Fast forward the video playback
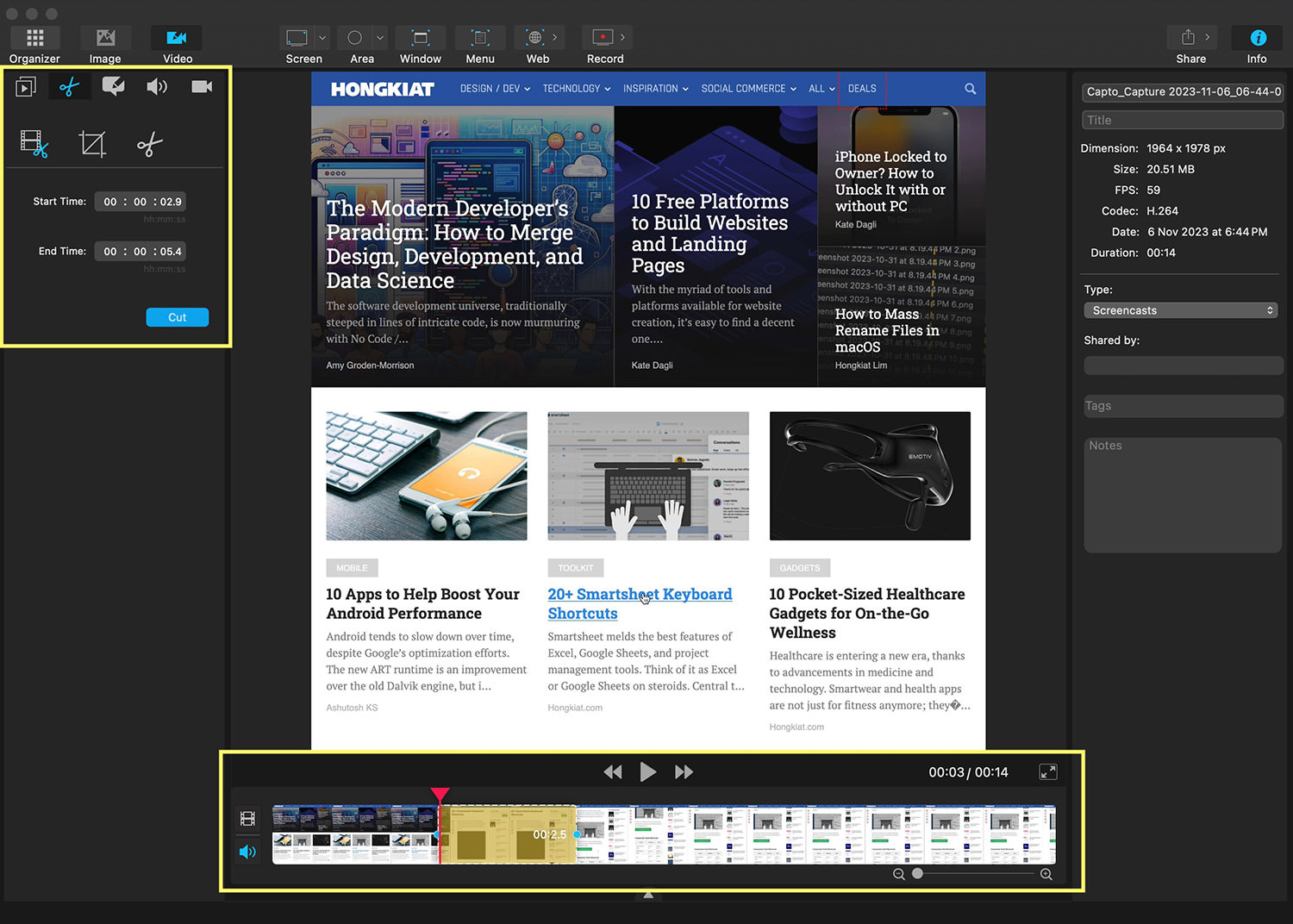Viewport: 1293px width, 924px height. (684, 772)
